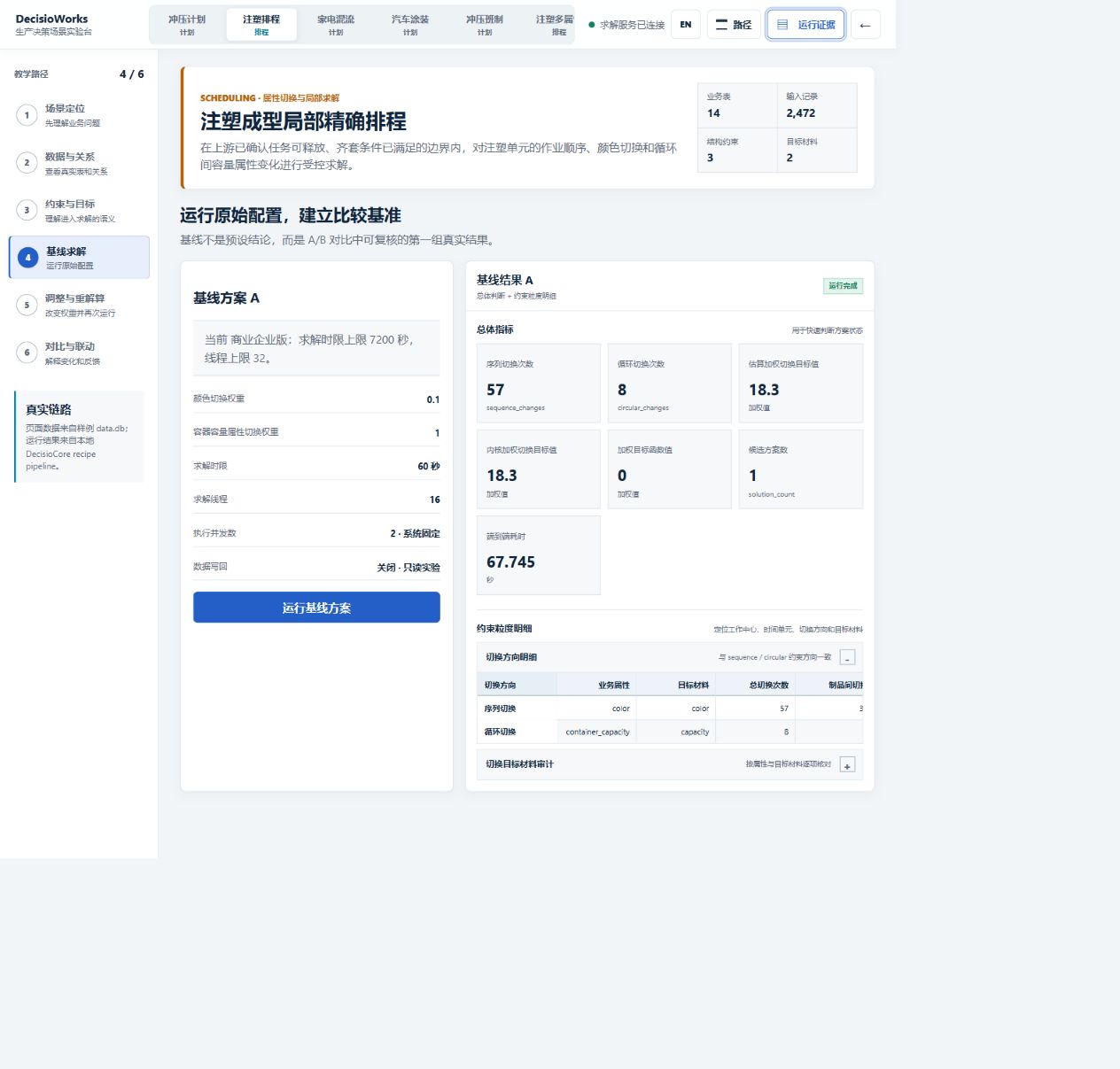The height and width of the screenshot is (1069, 1120).
Task: Click the 业务表 stat showing 14
Action: coord(737,105)
